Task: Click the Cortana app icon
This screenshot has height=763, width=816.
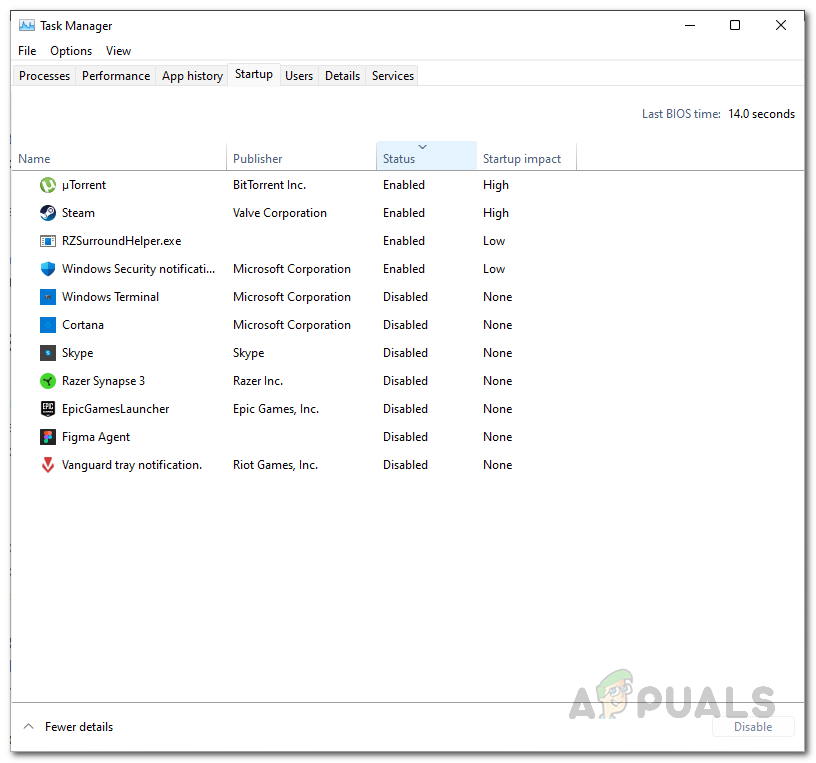Action: pos(47,324)
